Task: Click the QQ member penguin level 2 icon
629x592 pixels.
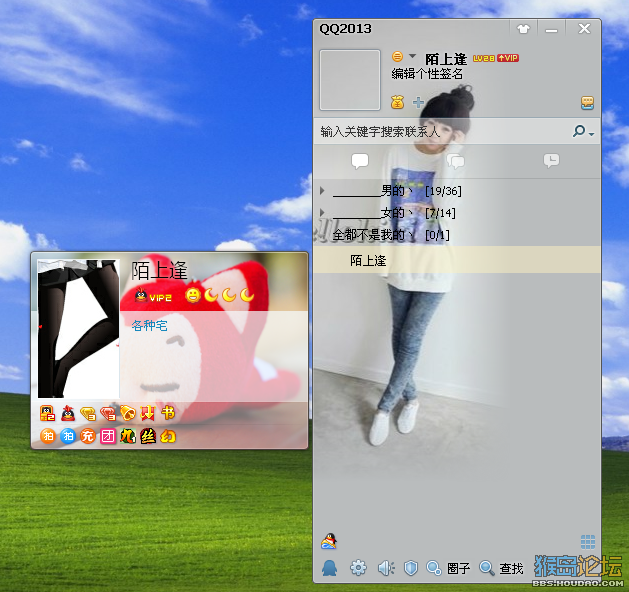Action: 47,413
